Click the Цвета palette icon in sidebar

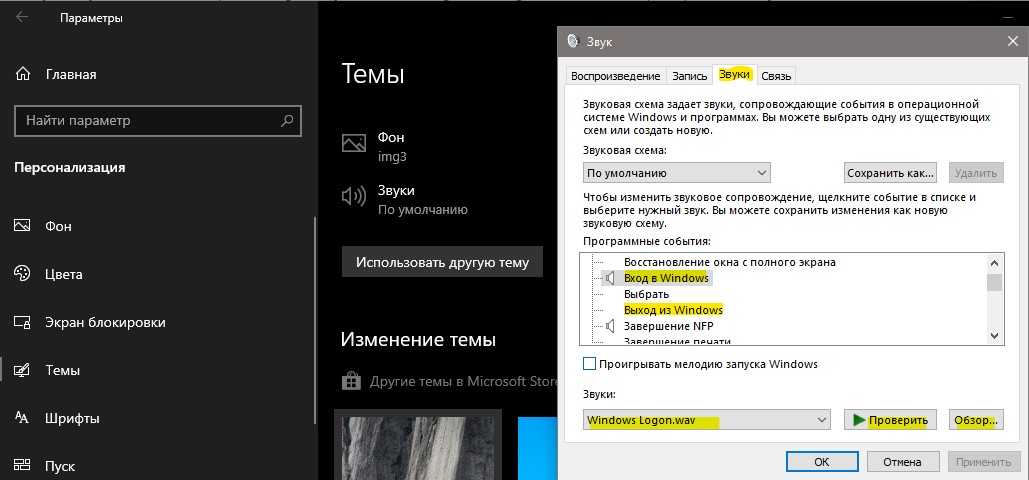point(22,274)
